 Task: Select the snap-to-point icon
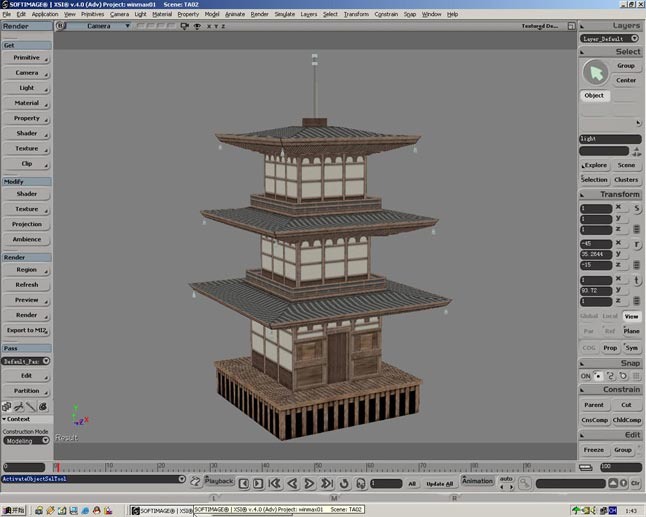(x=598, y=376)
